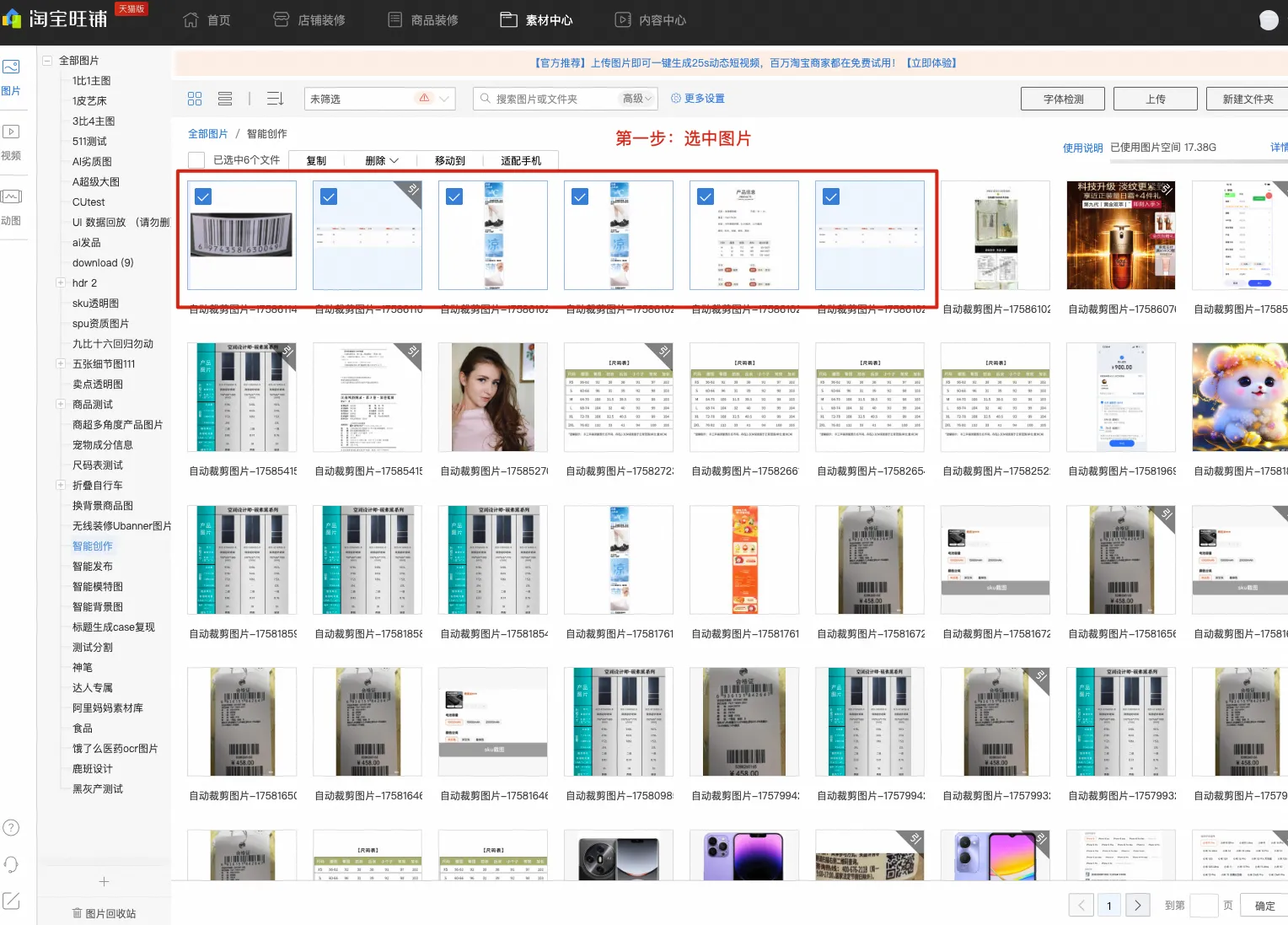The height and width of the screenshot is (925, 1288).
Task: Click the search images input field
Action: tap(555, 99)
